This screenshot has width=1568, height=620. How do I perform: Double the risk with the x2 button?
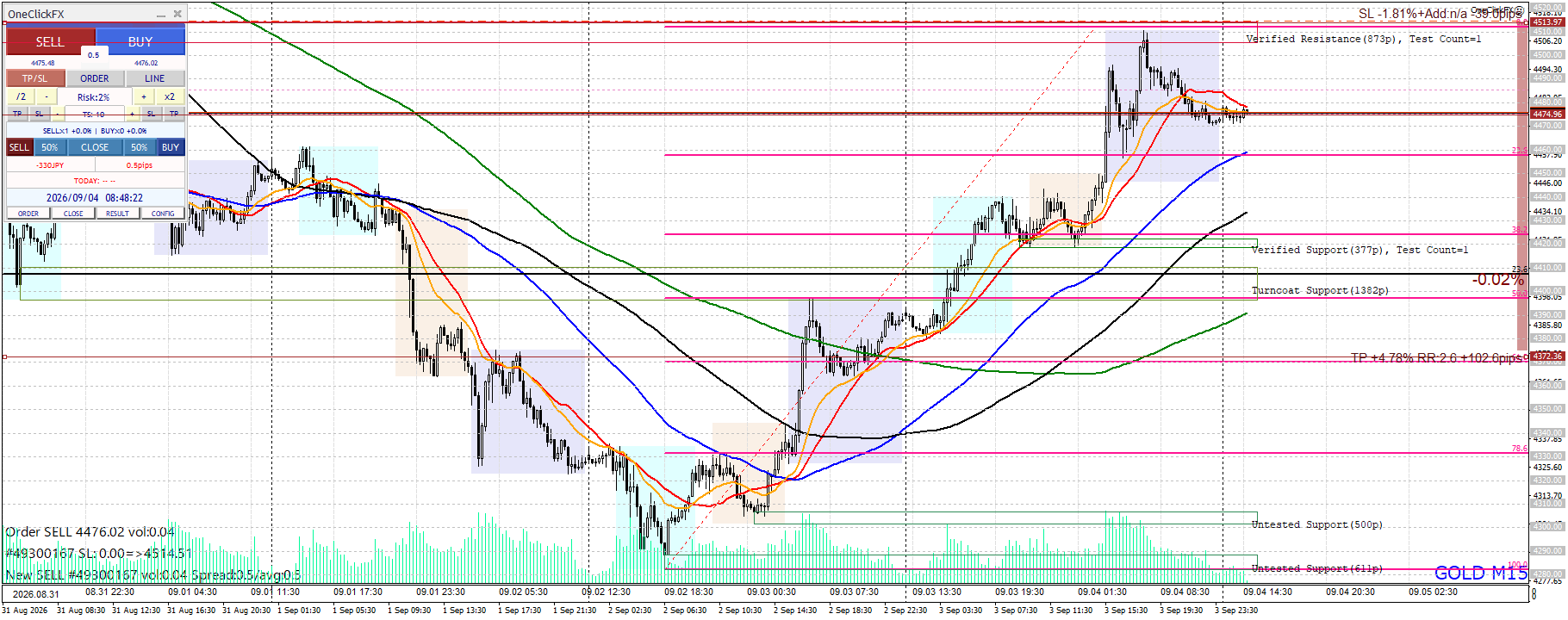click(170, 96)
